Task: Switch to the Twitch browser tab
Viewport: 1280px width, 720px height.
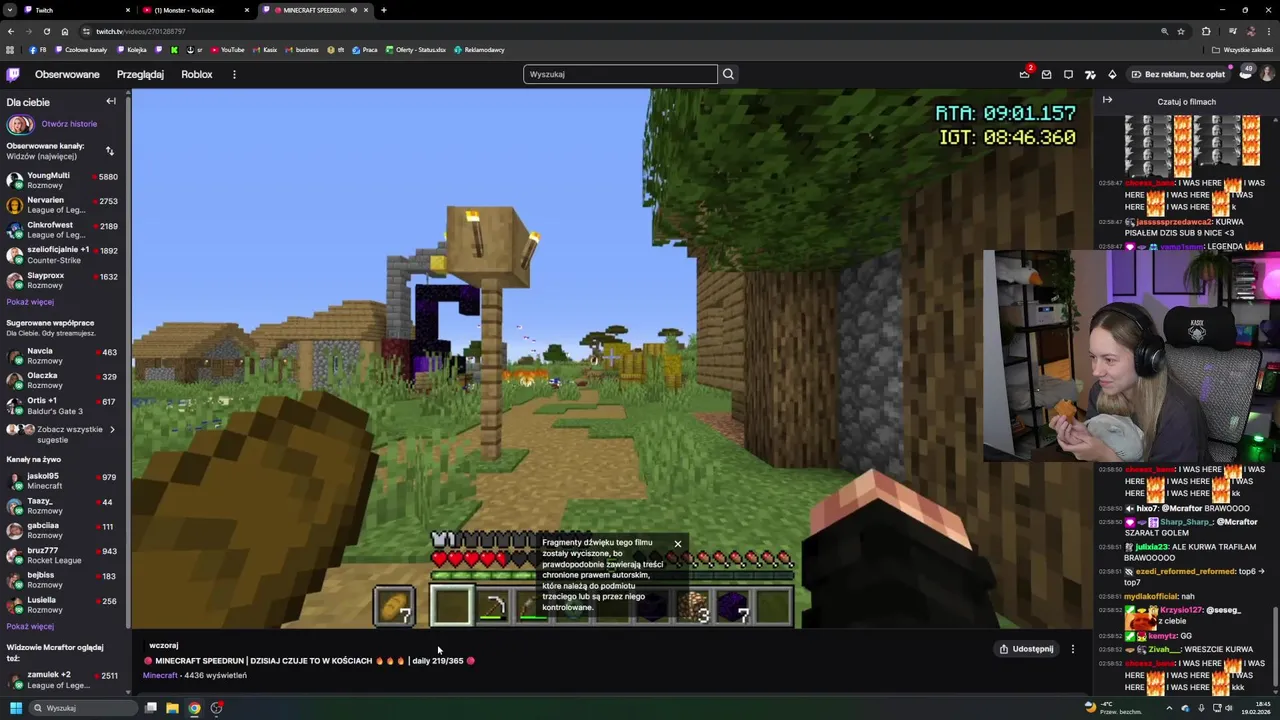Action: click(75, 10)
